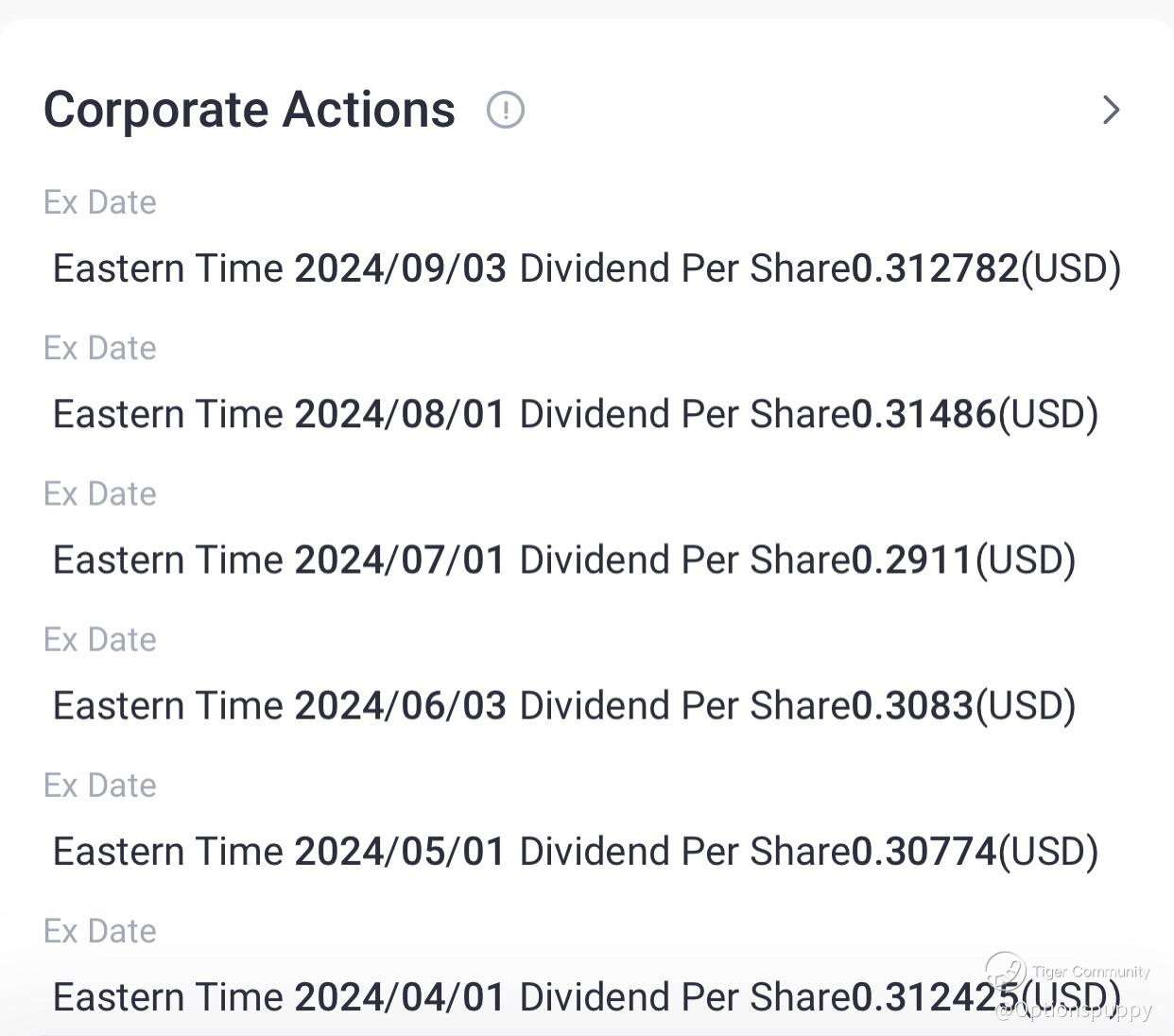Viewport: 1174px width, 1036px height.
Task: Click the Ex Date label above 2024/06/03
Action: 100,640
